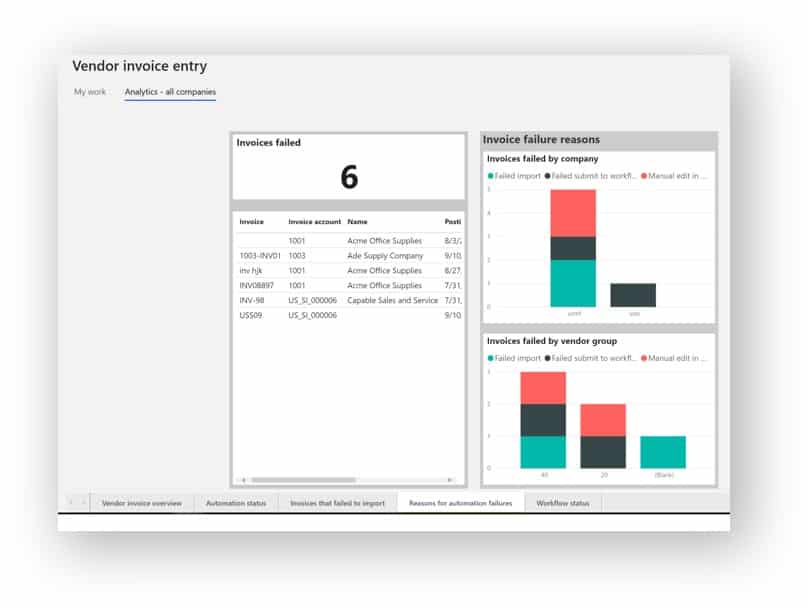Click account US_SI_000006 in the US509 row
The height and width of the screenshot is (609, 809).
pyautogui.click(x=312, y=315)
